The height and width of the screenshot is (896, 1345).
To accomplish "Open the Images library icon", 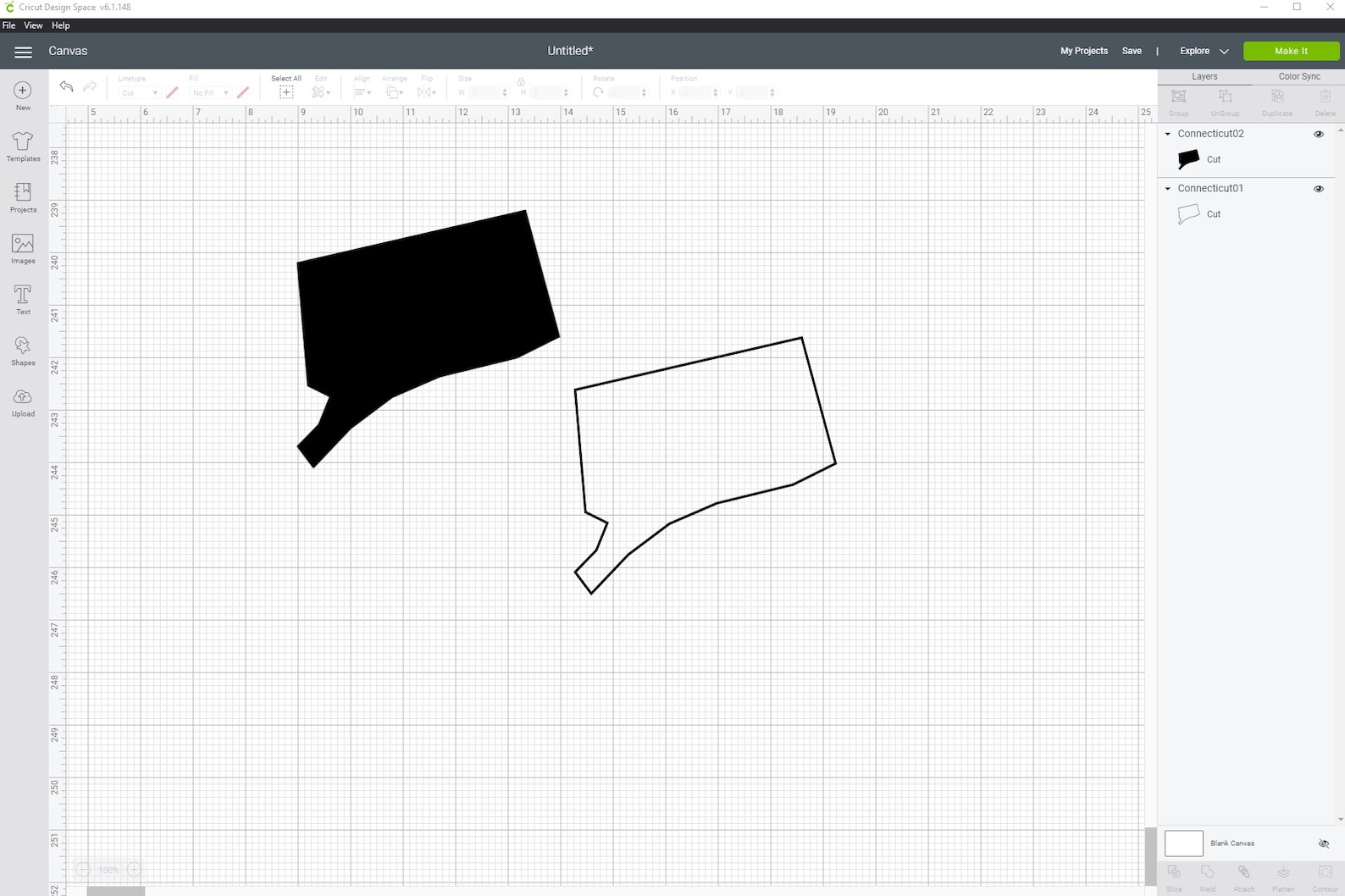I will coord(23,249).
